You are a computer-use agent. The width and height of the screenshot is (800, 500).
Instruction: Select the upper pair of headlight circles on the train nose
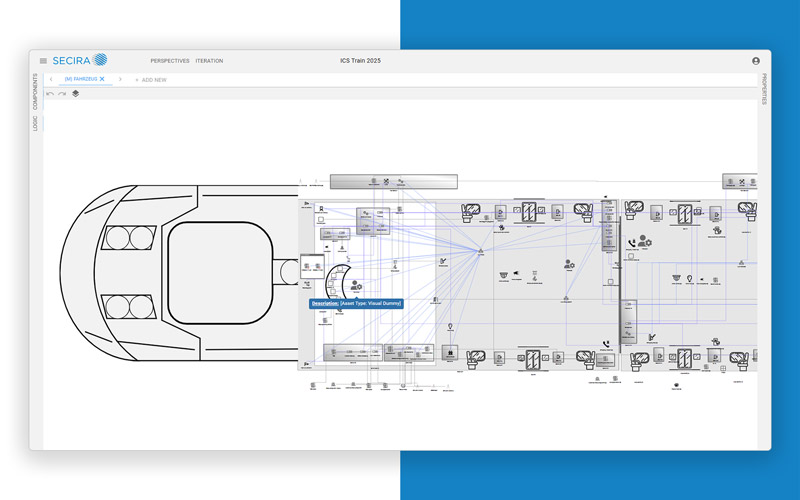click(x=129, y=238)
